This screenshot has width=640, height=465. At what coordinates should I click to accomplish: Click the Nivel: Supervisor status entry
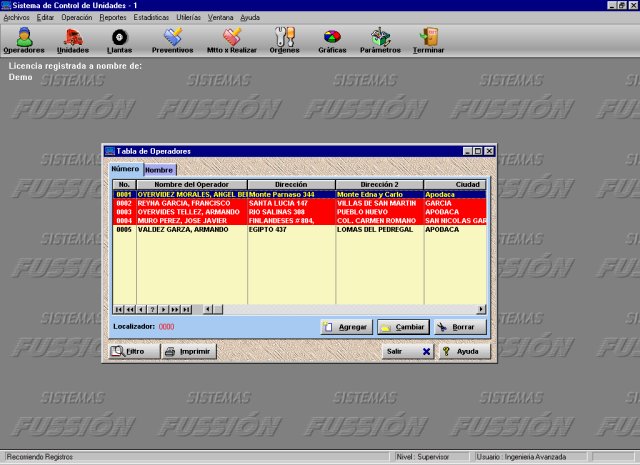pos(431,457)
